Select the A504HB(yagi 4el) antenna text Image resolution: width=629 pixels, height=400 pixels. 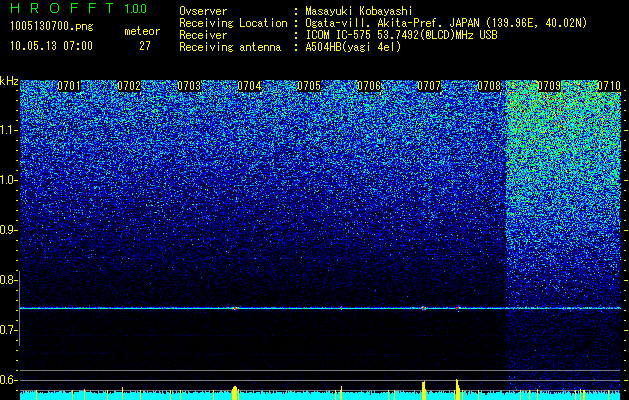click(x=353, y=47)
